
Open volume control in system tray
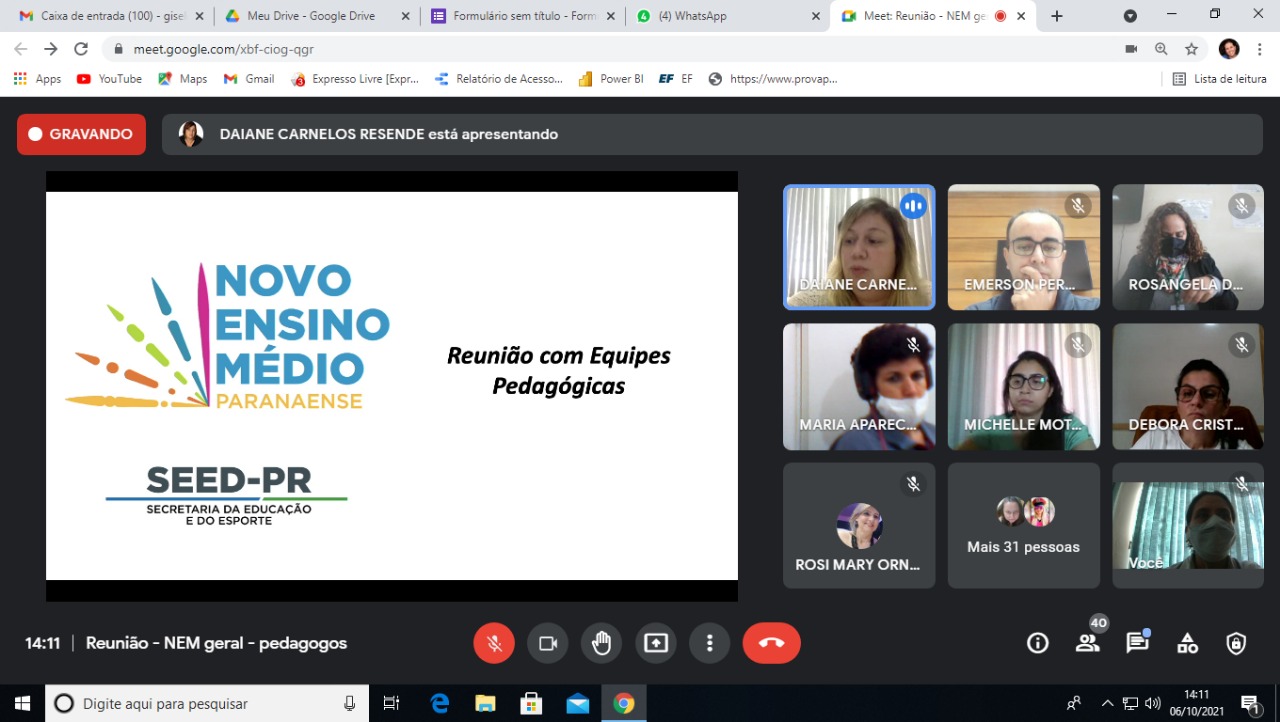coord(1153,703)
